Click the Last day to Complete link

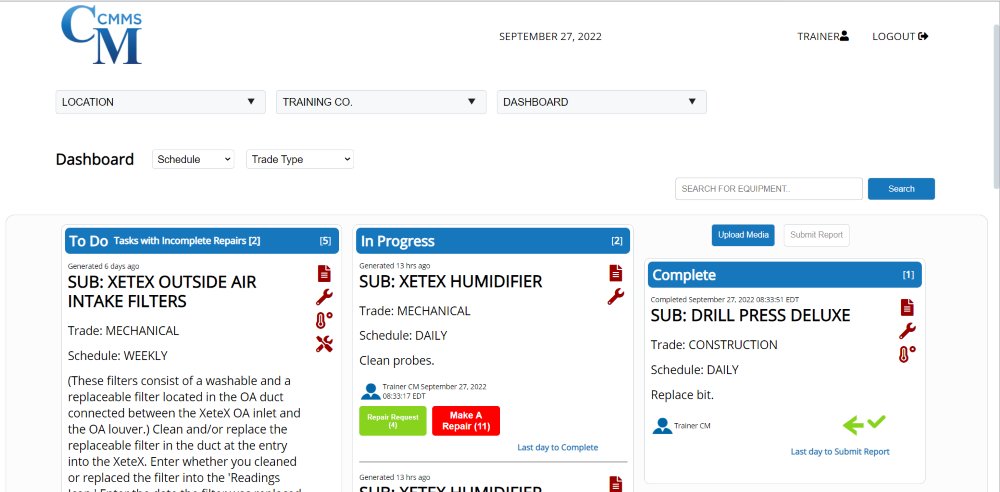tap(557, 447)
